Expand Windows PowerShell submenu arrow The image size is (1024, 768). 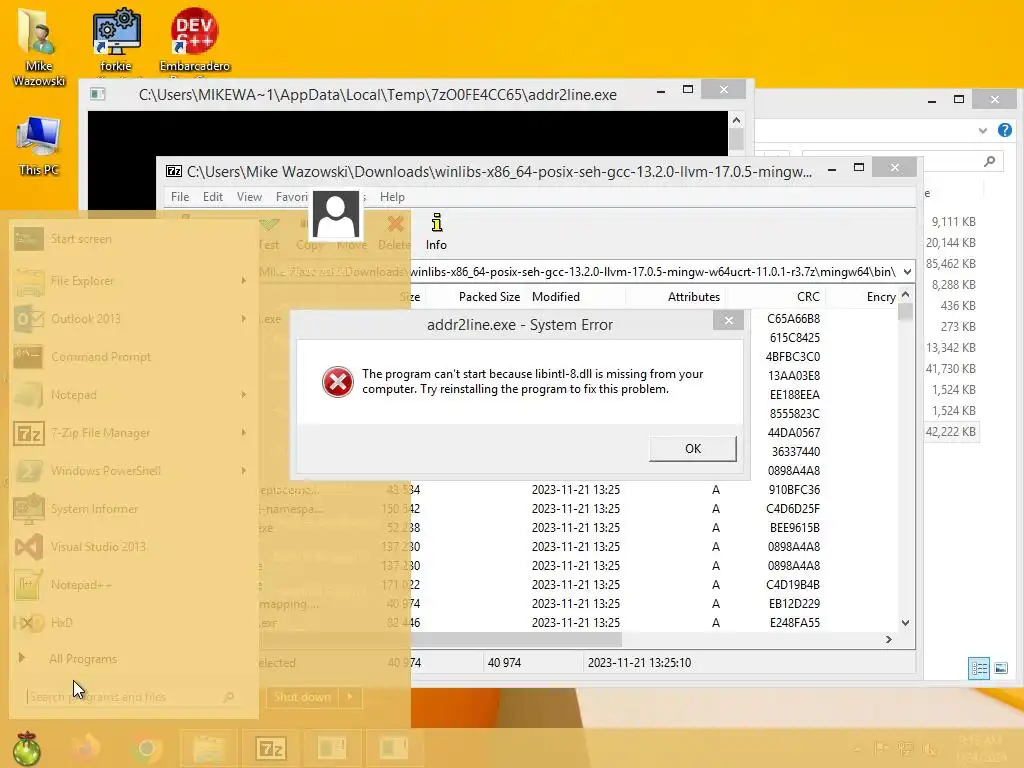244,470
